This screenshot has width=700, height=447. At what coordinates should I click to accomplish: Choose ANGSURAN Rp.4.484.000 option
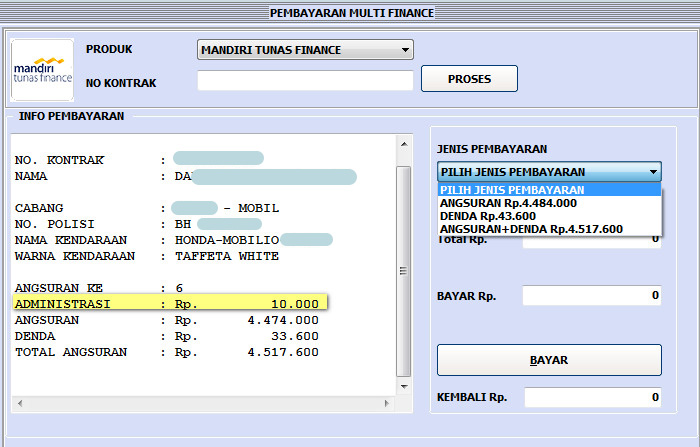549,203
